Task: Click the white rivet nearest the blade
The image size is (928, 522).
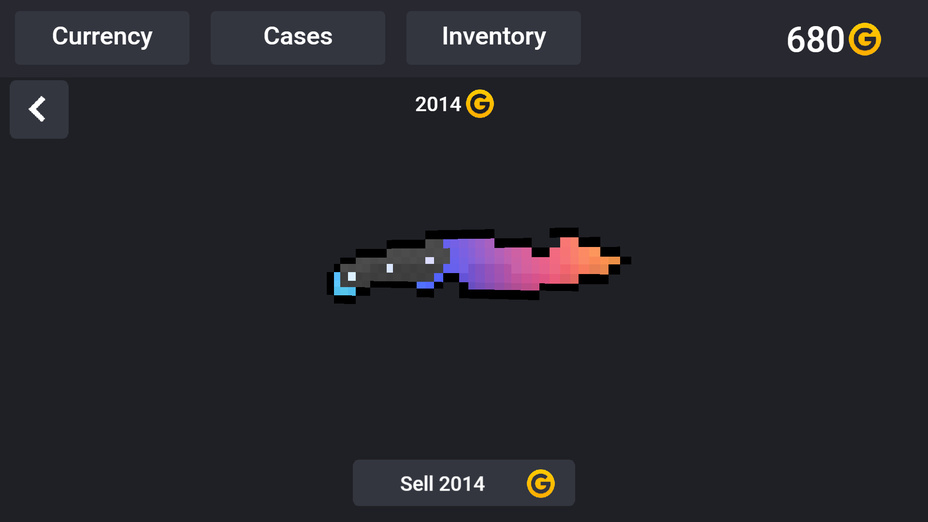Action: [430, 260]
